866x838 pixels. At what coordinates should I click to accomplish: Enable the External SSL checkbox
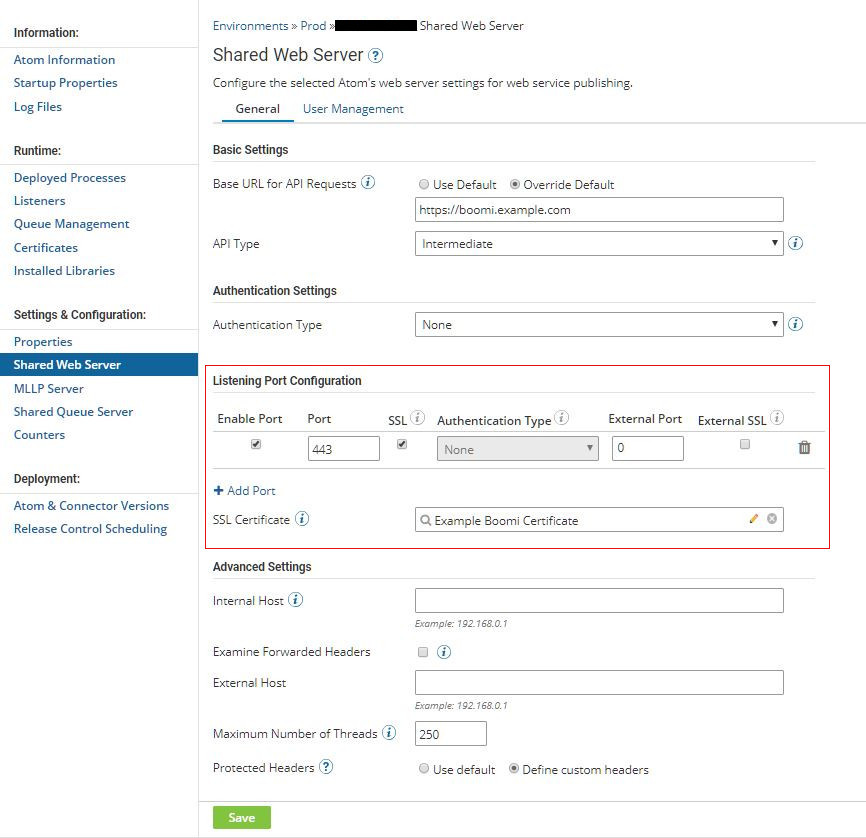coord(744,443)
